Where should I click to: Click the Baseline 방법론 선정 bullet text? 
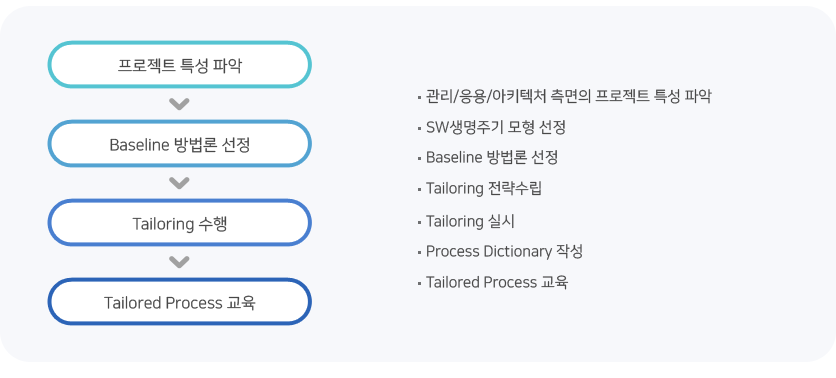click(492, 158)
